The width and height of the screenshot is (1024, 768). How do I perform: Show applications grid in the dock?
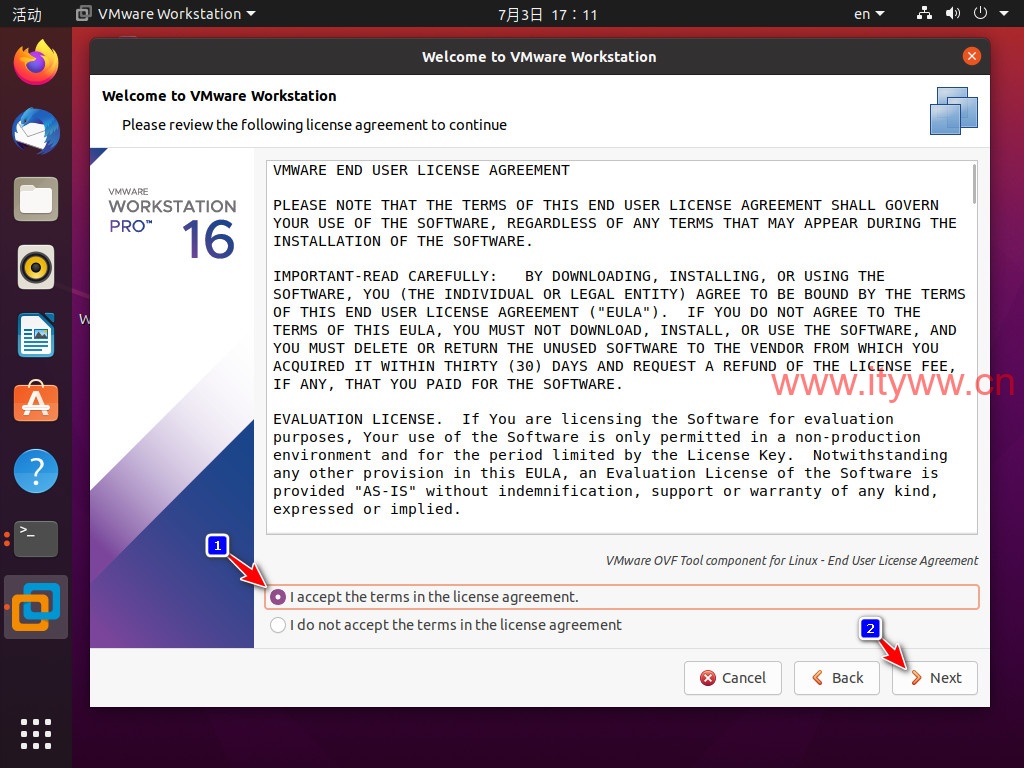click(x=36, y=734)
